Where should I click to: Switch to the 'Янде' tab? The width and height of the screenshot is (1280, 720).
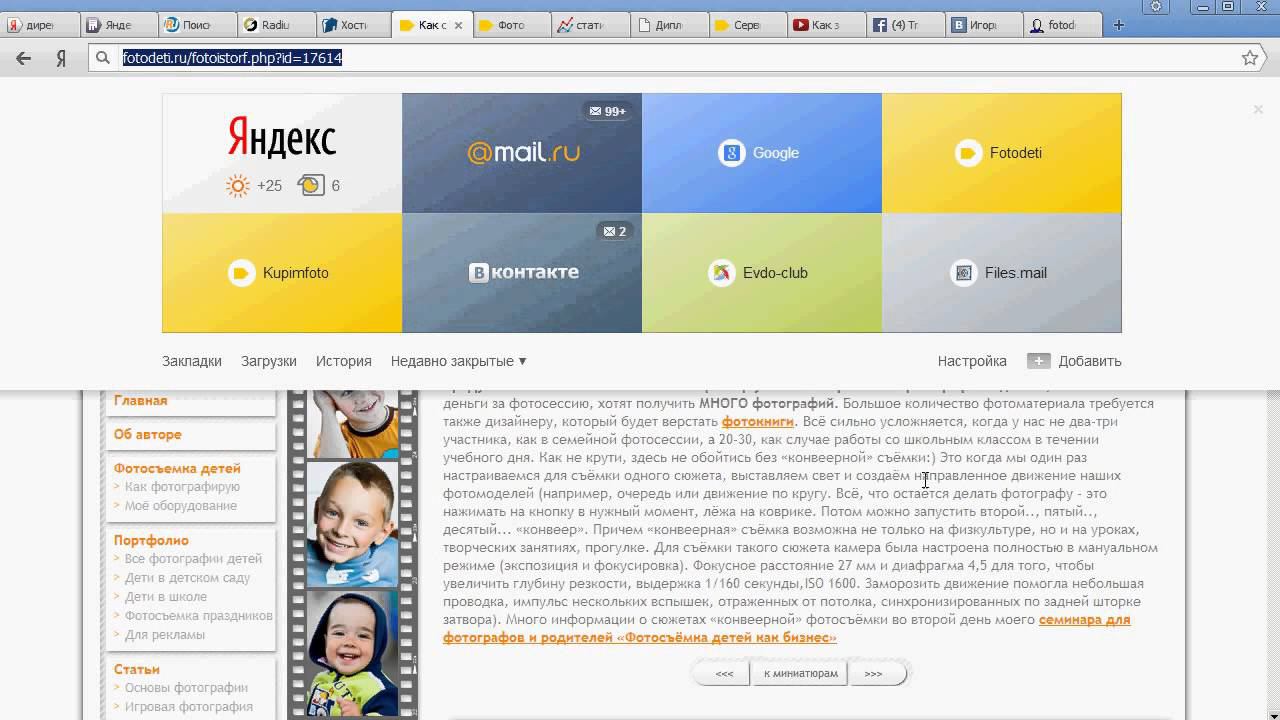(117, 25)
